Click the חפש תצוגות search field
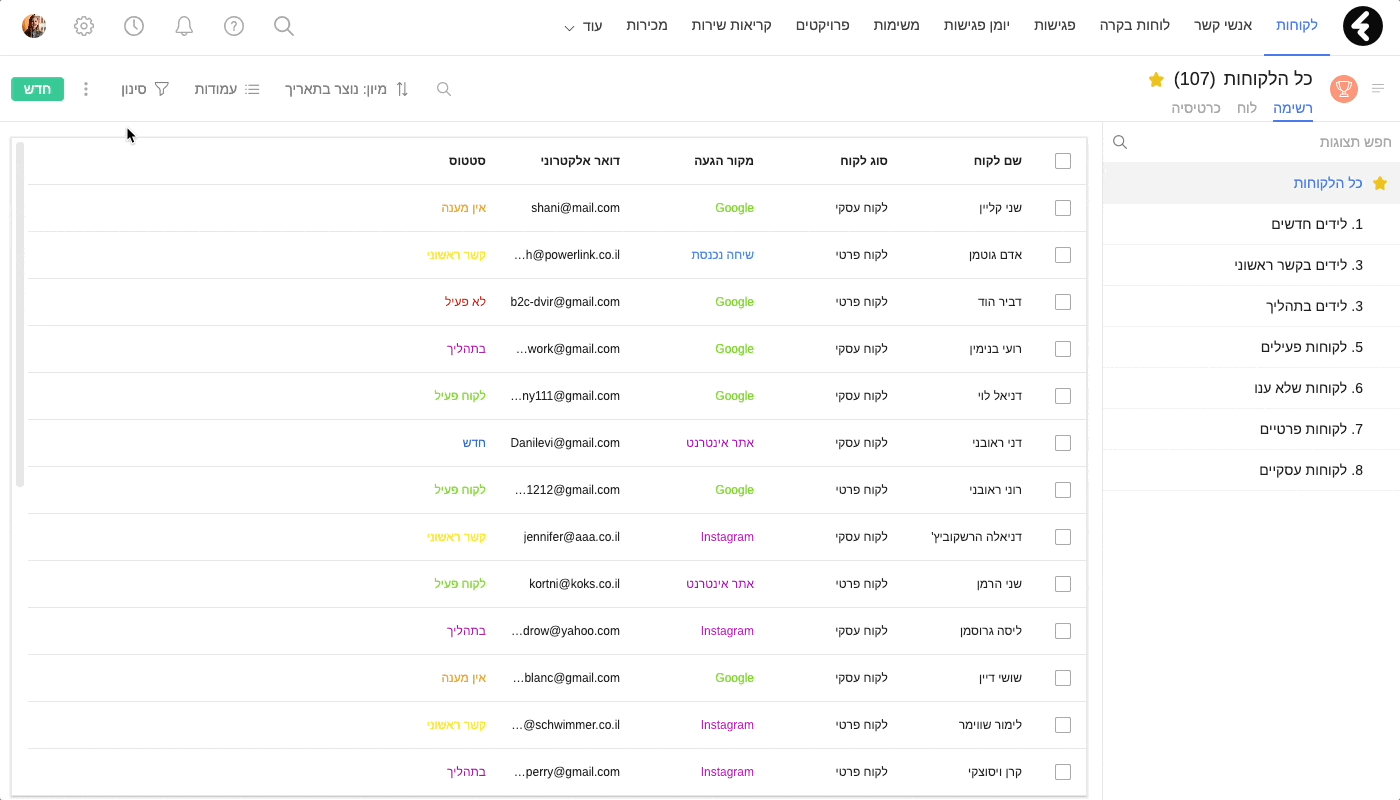This screenshot has width=1400, height=800. click(1251, 142)
